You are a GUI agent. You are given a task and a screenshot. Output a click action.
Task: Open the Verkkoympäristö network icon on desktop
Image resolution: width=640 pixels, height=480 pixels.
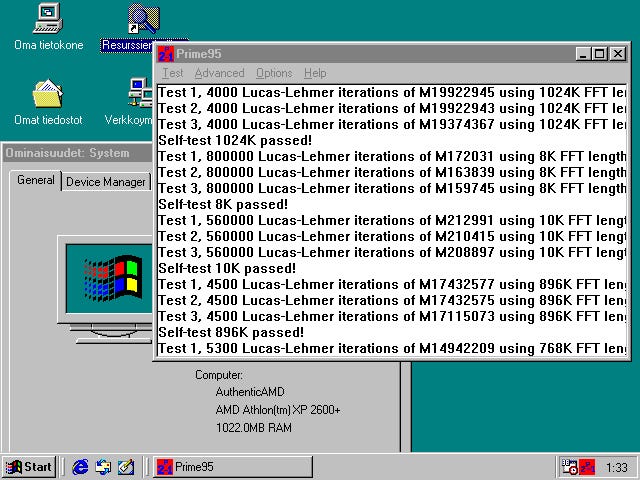(x=141, y=93)
